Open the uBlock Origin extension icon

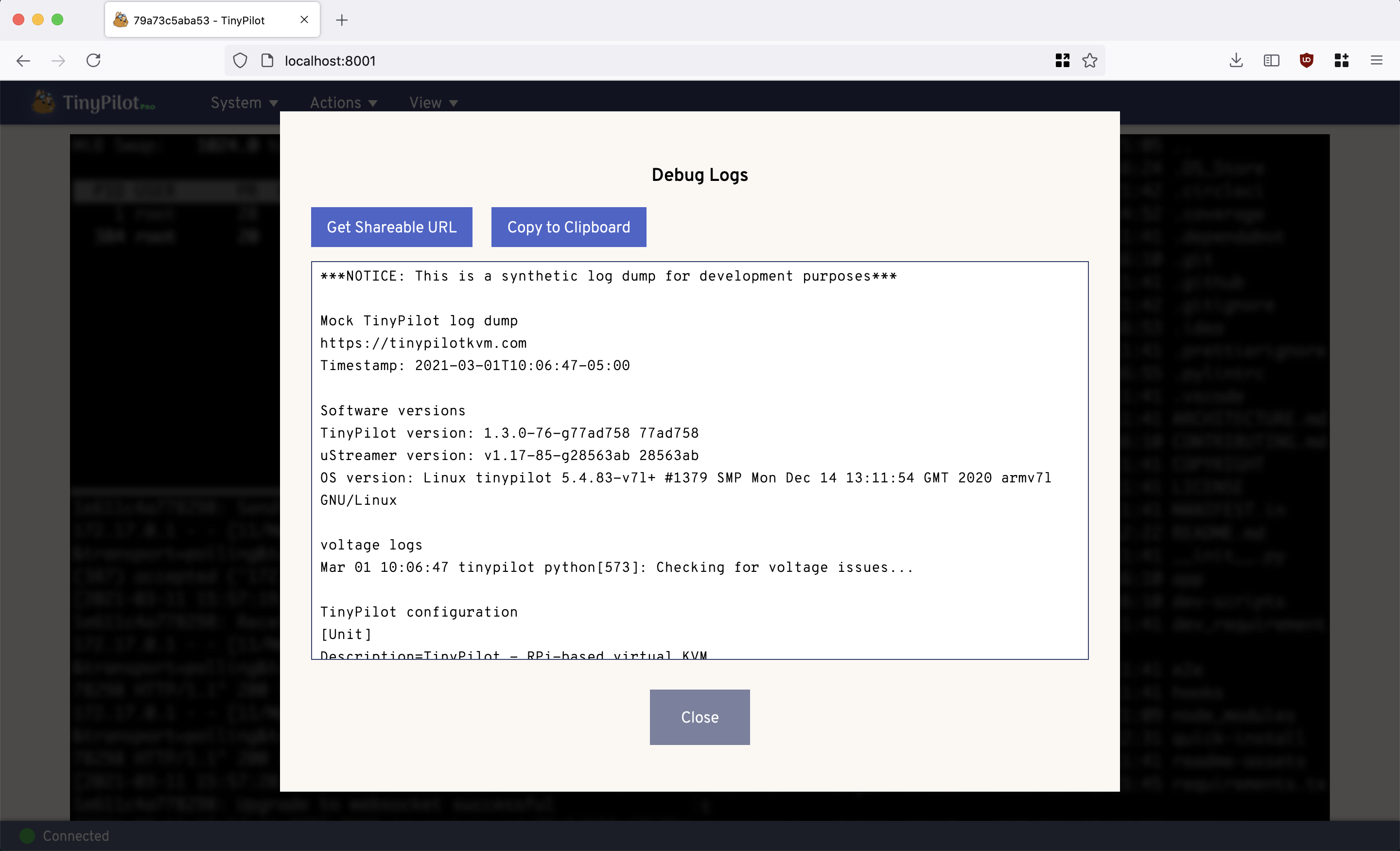(x=1306, y=61)
